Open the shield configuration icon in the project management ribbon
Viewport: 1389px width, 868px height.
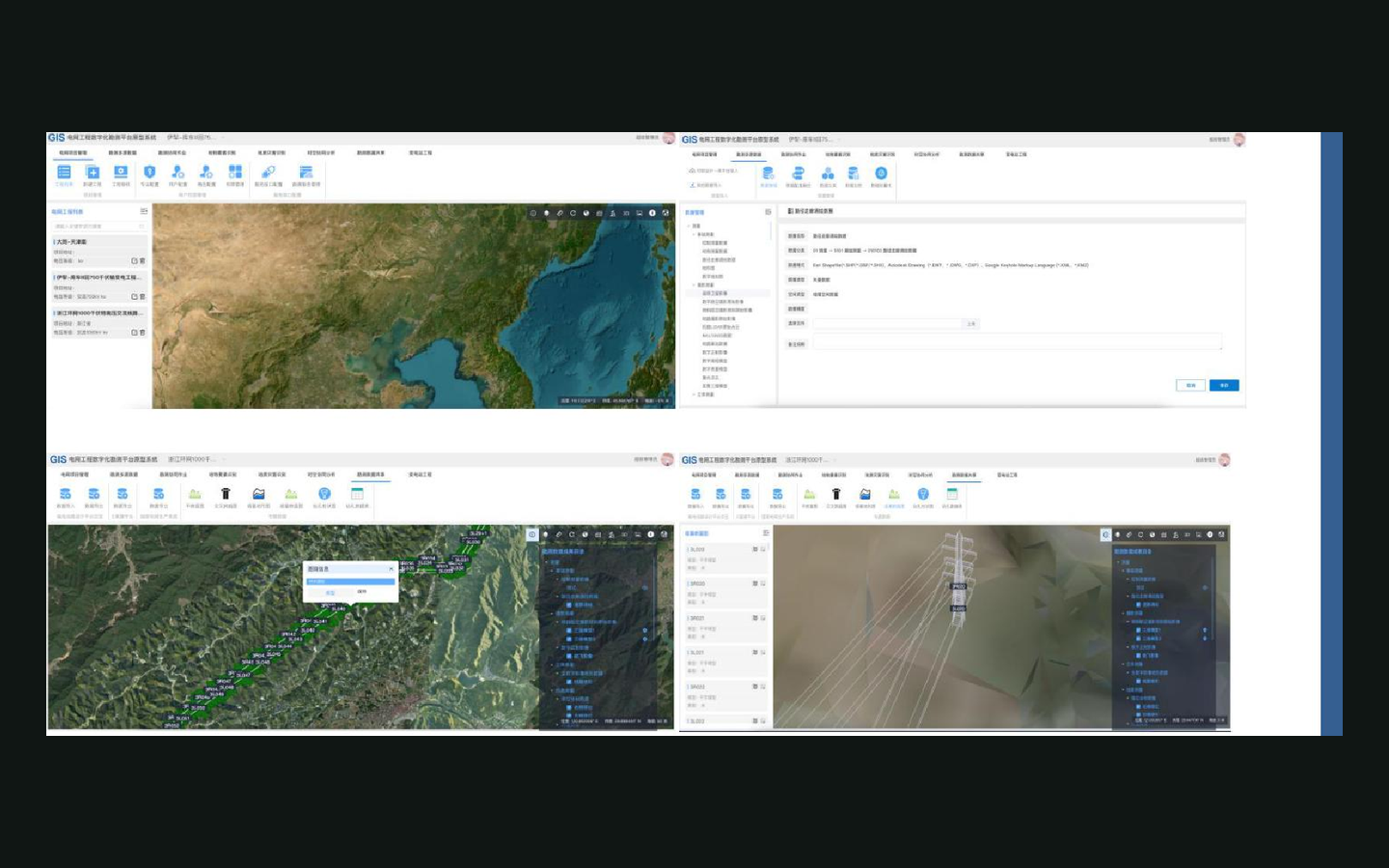pos(150,173)
